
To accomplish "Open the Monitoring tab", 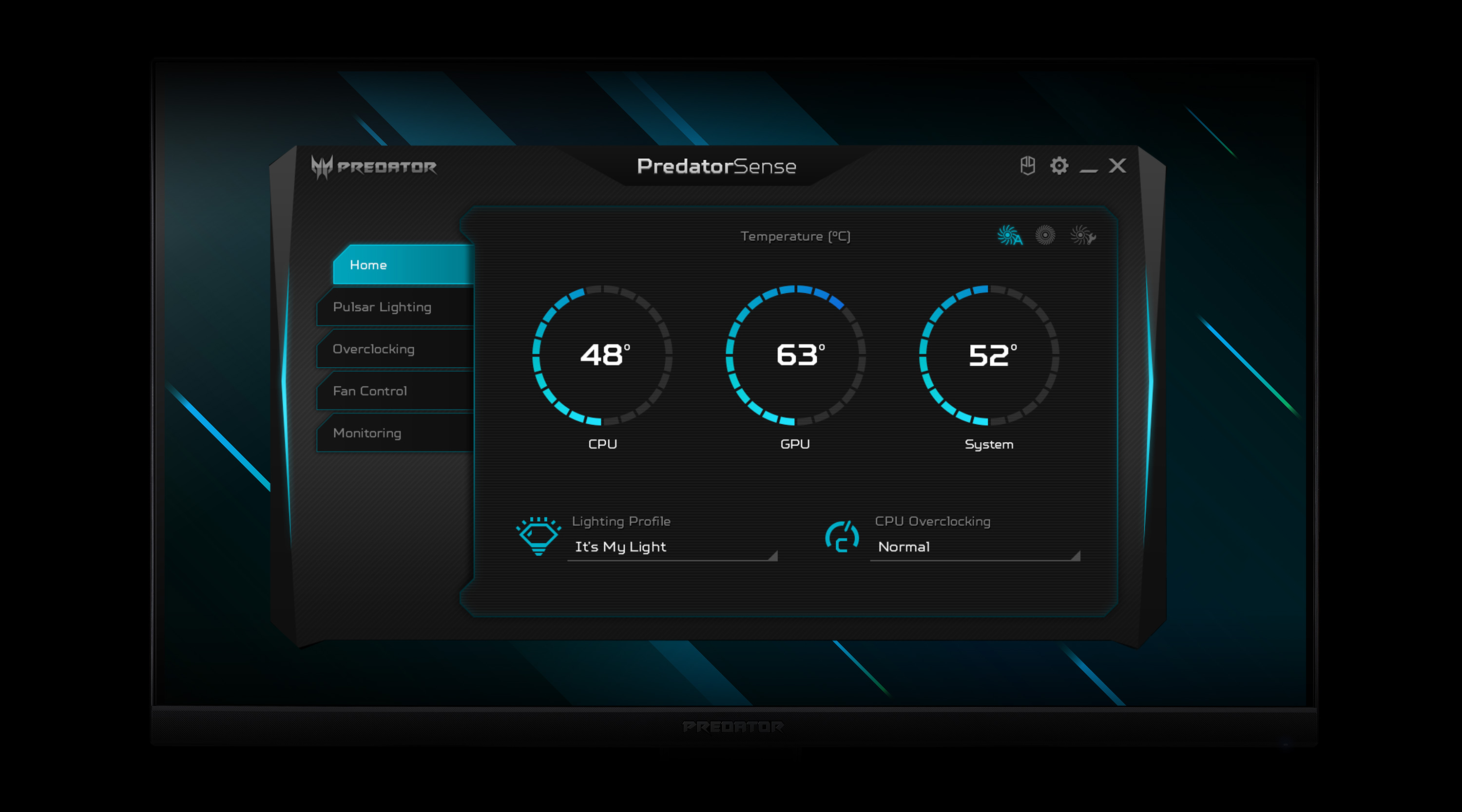I will click(396, 433).
